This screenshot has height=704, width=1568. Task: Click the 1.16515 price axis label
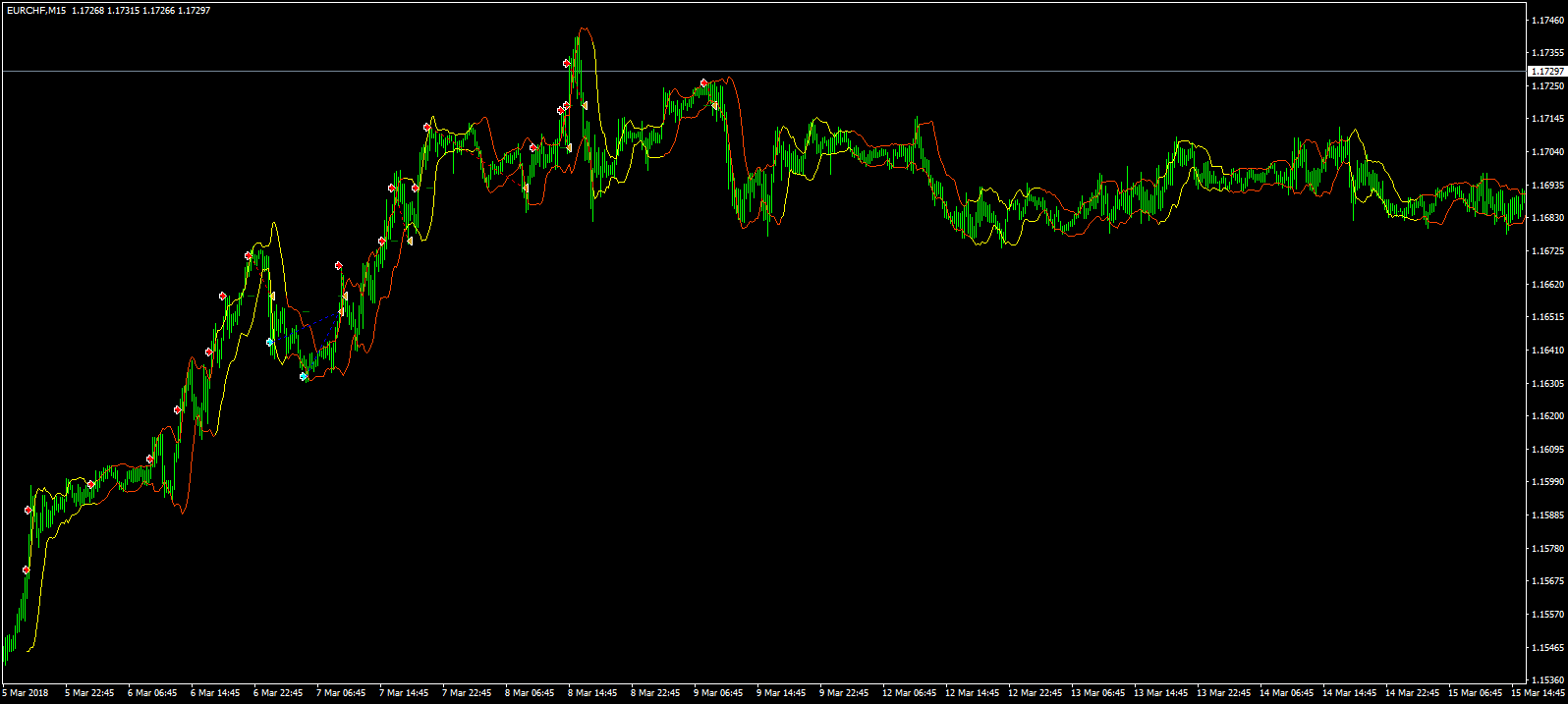(x=1548, y=317)
